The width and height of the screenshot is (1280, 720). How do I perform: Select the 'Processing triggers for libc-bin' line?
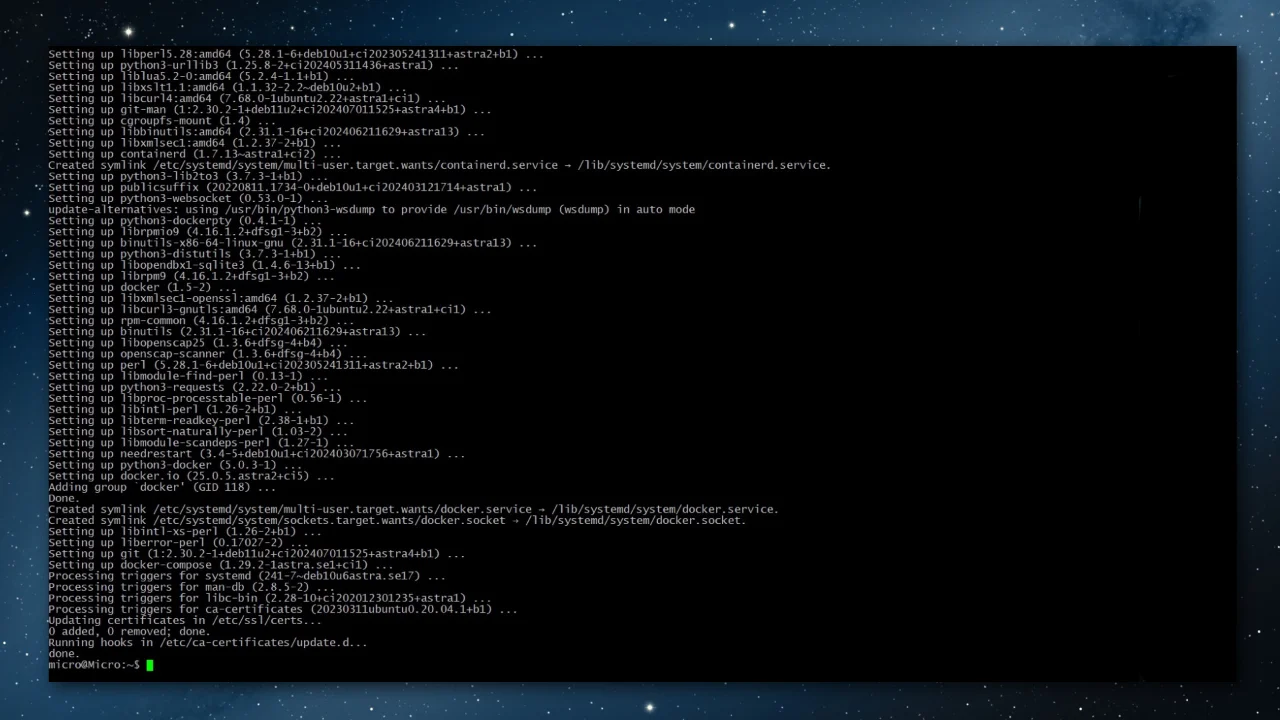(270, 598)
